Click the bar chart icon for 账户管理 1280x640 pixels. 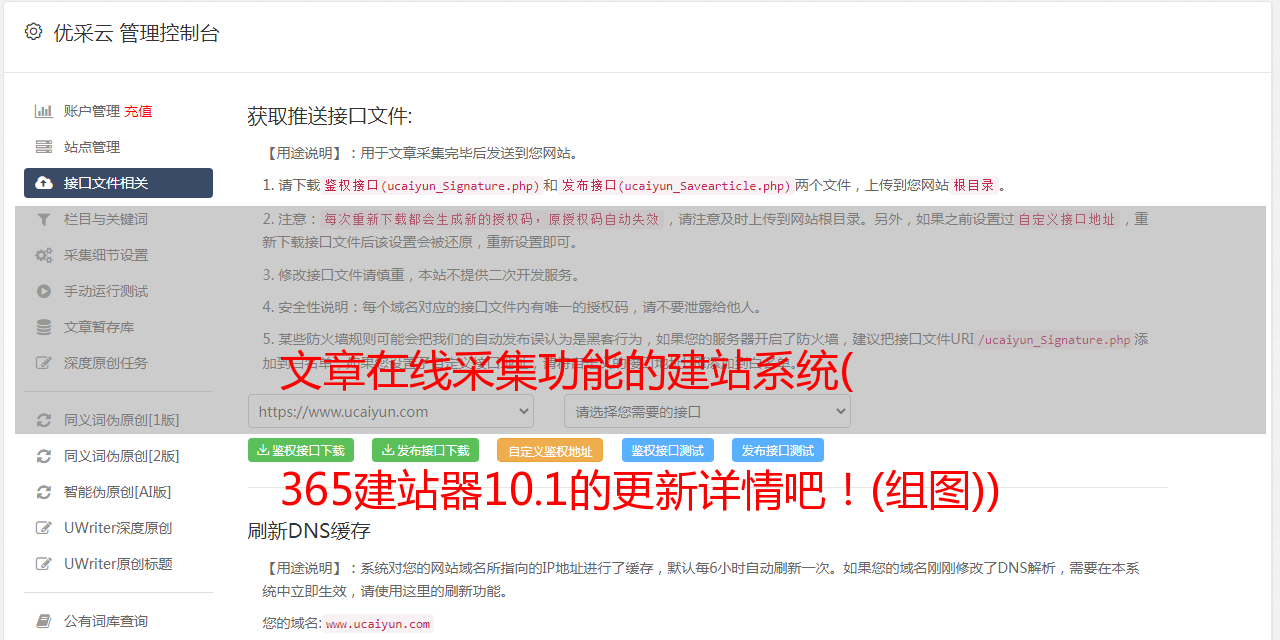[43, 111]
